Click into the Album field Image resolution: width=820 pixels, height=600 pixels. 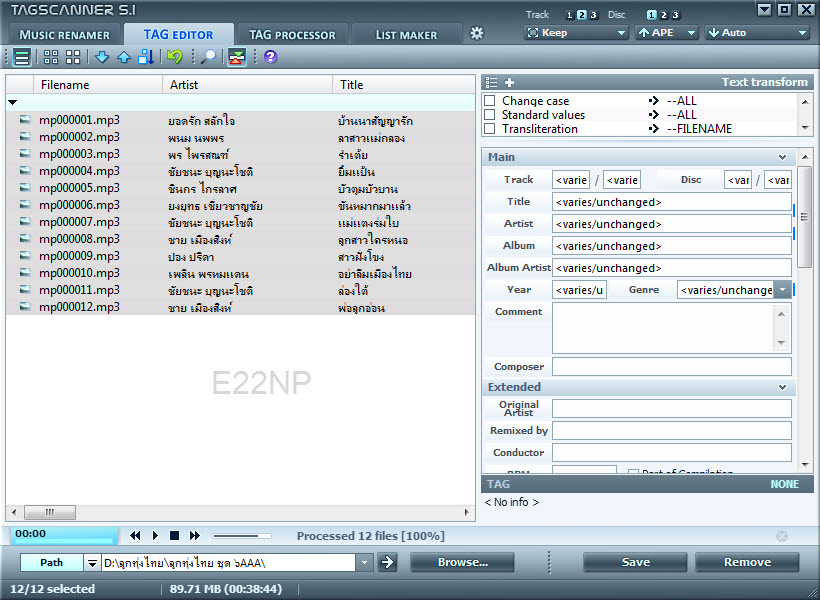671,246
